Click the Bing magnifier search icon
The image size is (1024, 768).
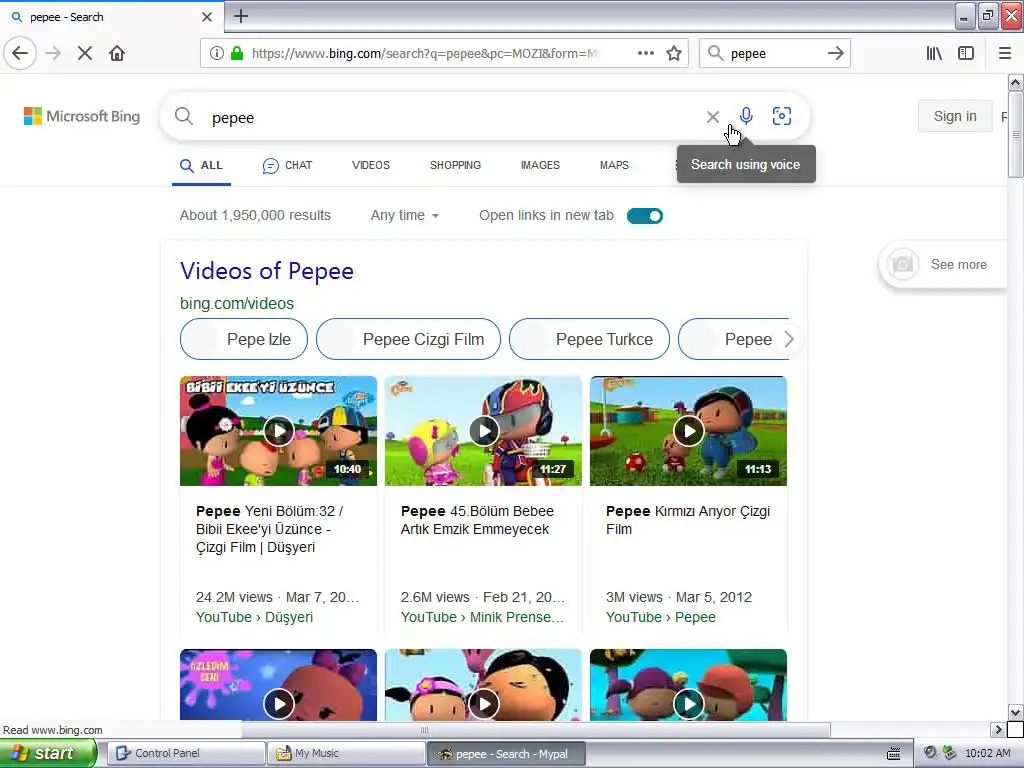click(184, 117)
